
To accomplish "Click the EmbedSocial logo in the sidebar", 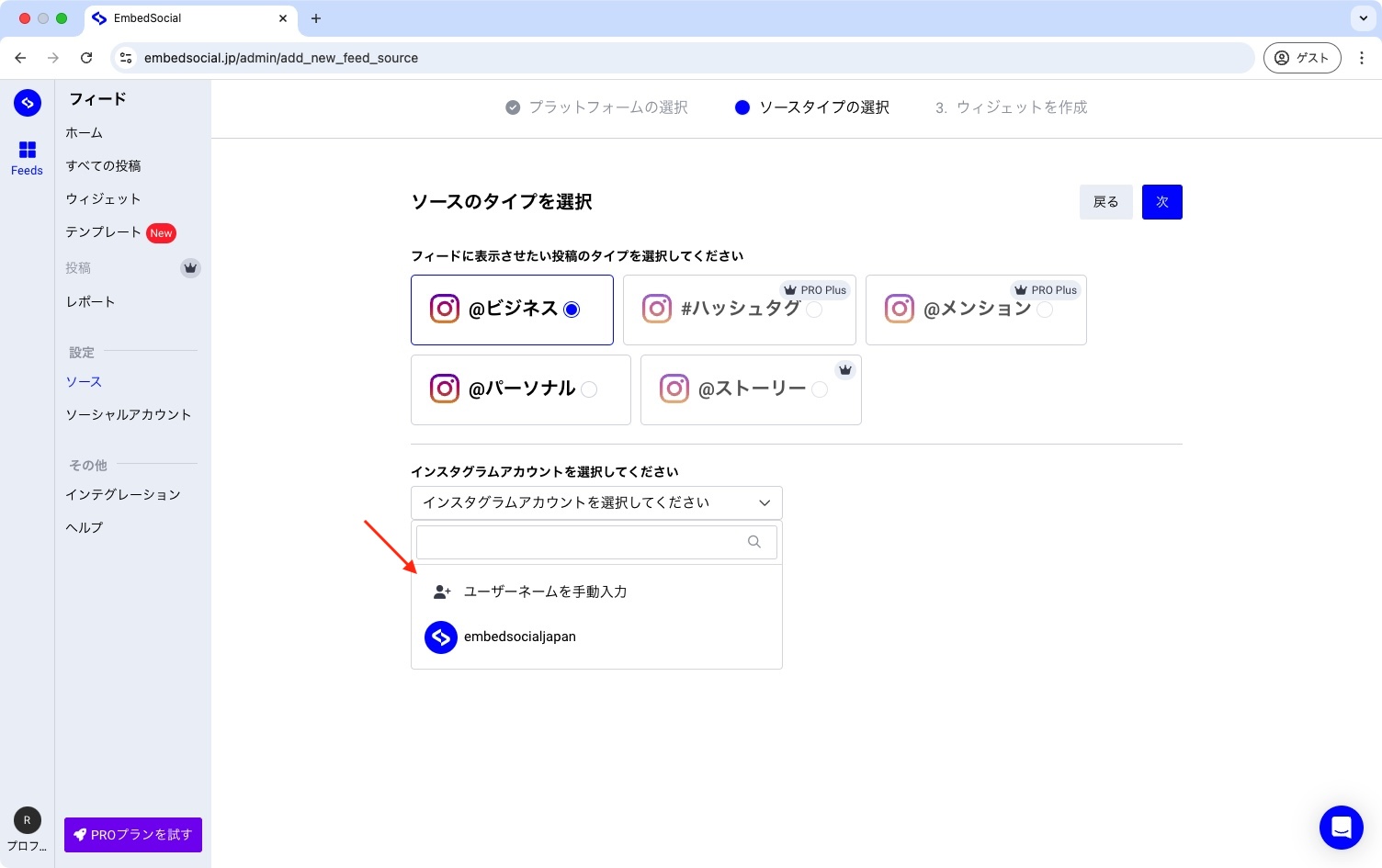I will click(28, 103).
